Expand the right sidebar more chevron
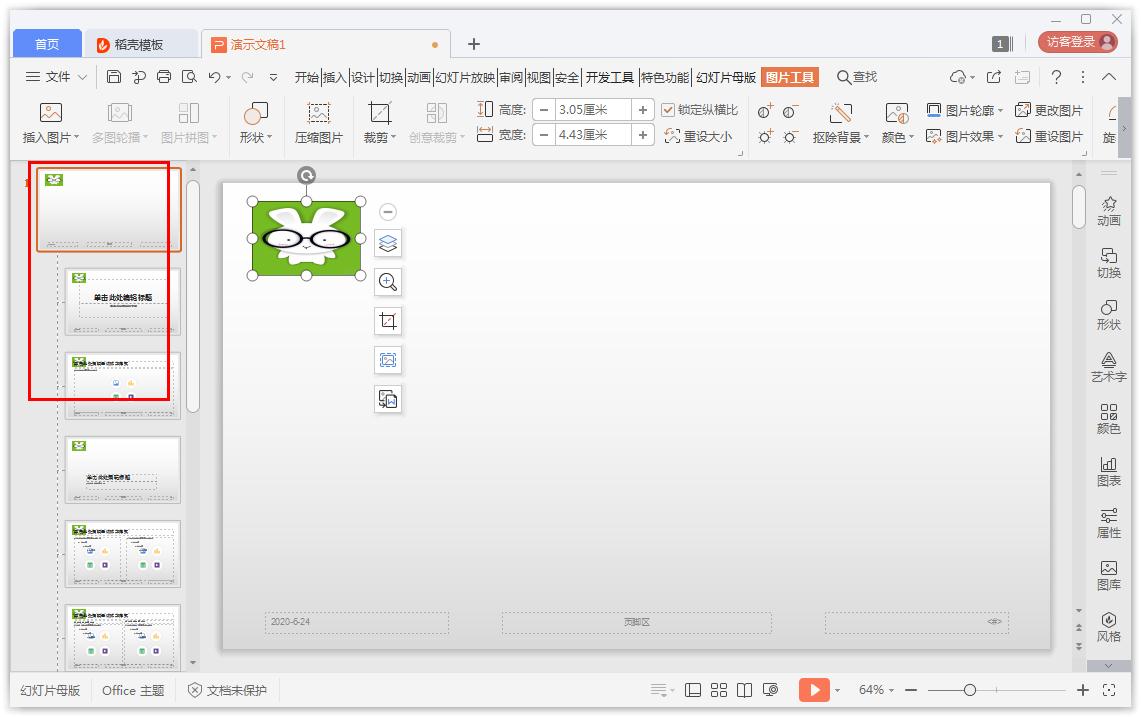Image resolution: width=1141 pixels, height=717 pixels. click(x=1108, y=665)
